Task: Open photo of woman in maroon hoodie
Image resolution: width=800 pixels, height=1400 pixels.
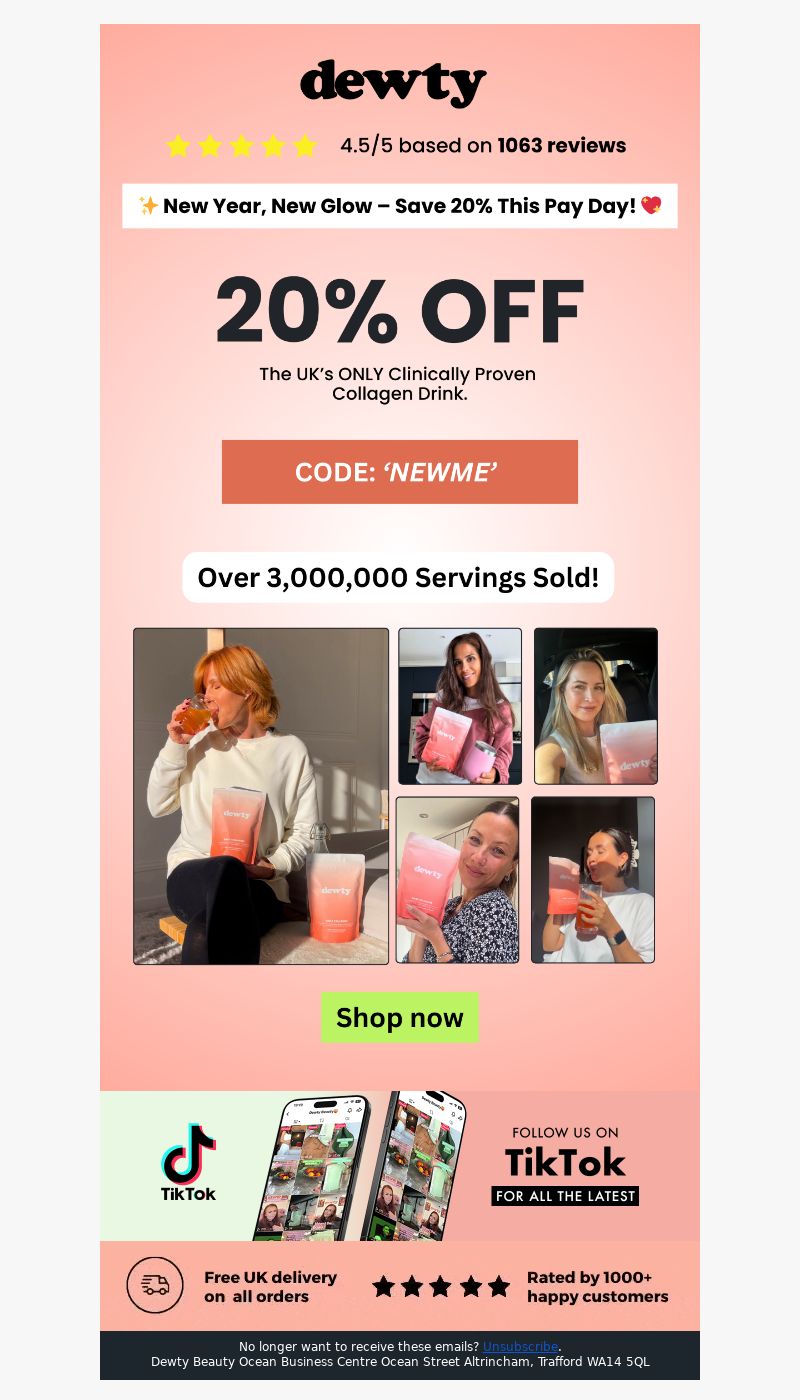Action: coord(460,706)
